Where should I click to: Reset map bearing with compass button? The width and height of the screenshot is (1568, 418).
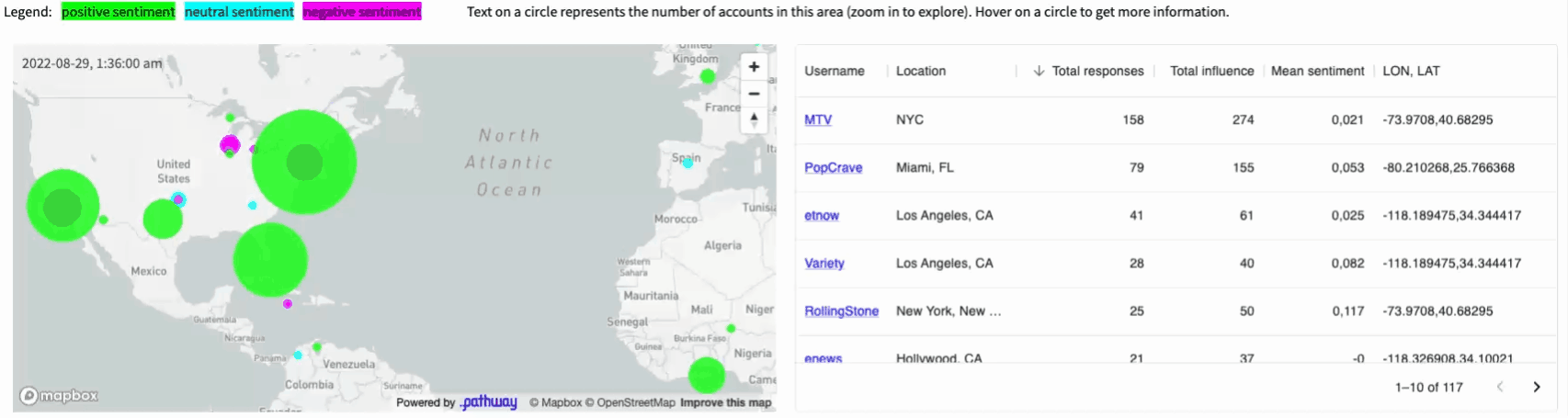point(754,119)
